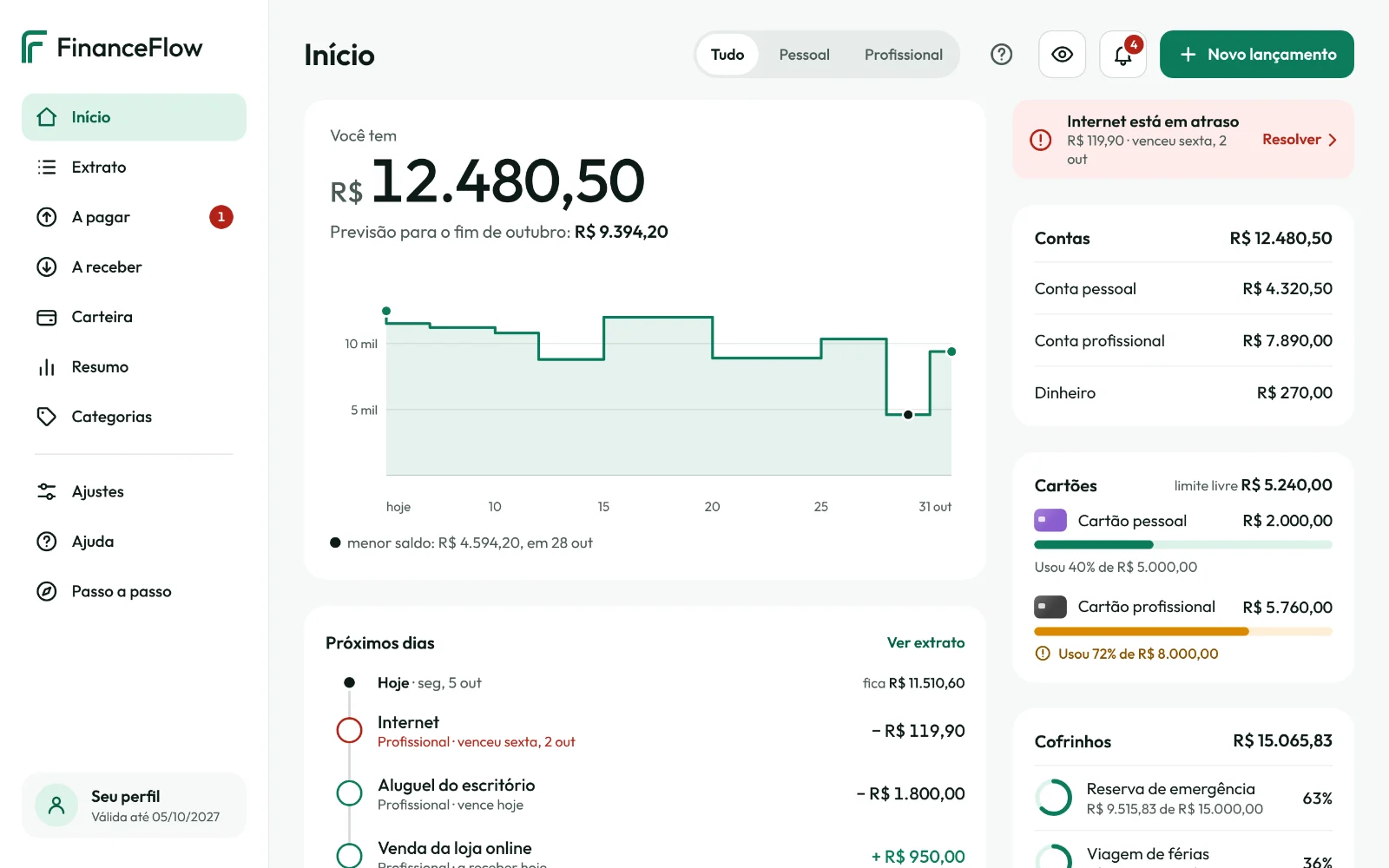
Task: Click the balance R$ 12.480,50 headline
Action: [488, 182]
